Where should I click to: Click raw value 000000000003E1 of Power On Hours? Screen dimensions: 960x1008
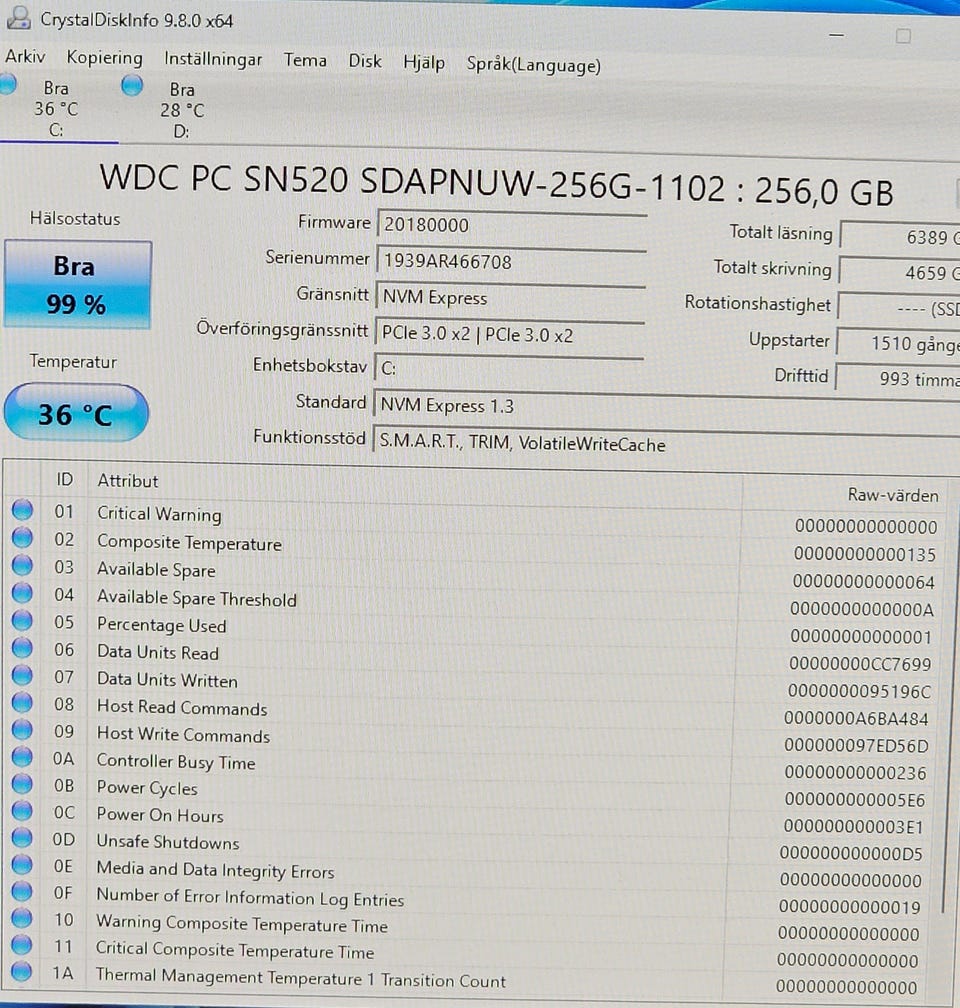coord(853,827)
